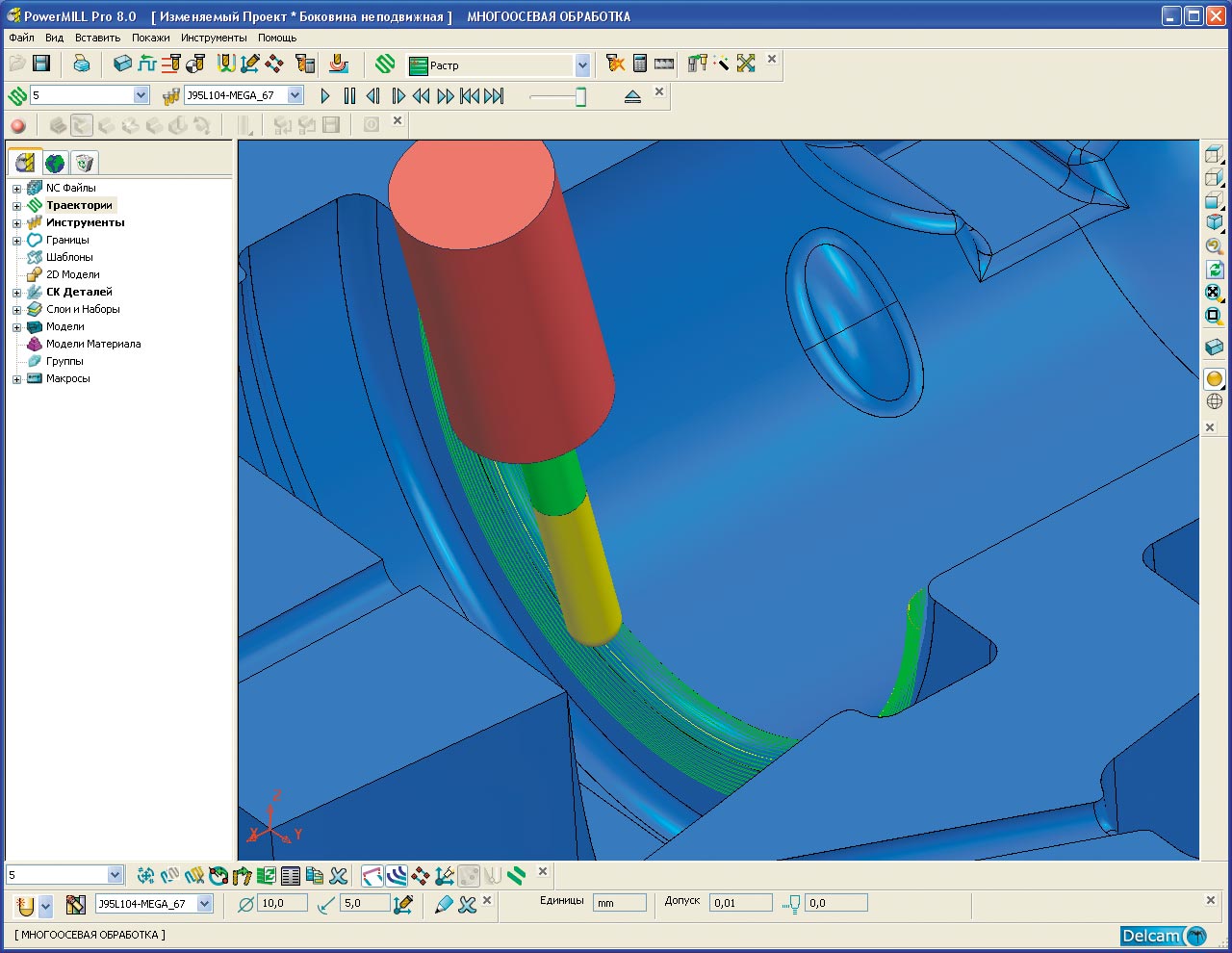1232x953 pixels.
Task: Click the Допуск tolerance field showing 0,01
Action: pos(741,903)
